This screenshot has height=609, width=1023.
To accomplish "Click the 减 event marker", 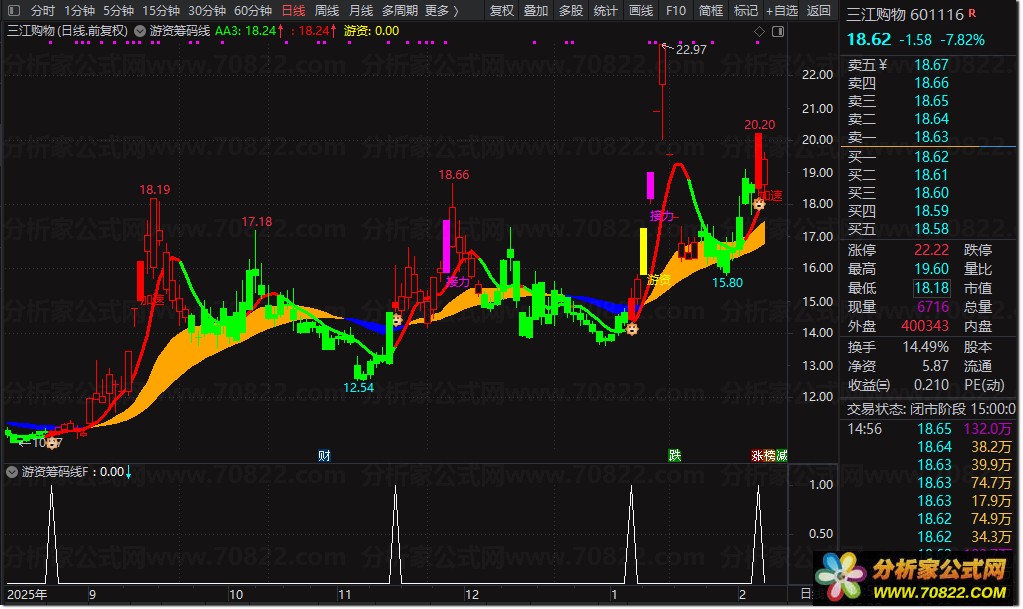I will tap(782, 456).
